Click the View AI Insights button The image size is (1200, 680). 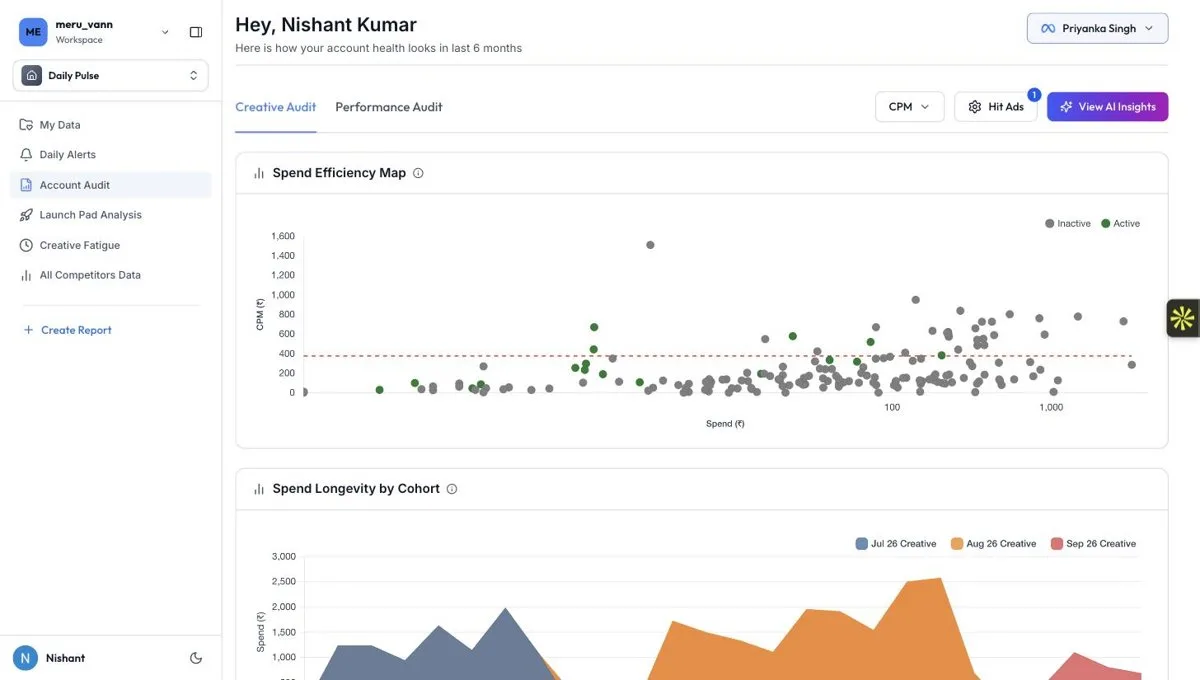click(1107, 107)
